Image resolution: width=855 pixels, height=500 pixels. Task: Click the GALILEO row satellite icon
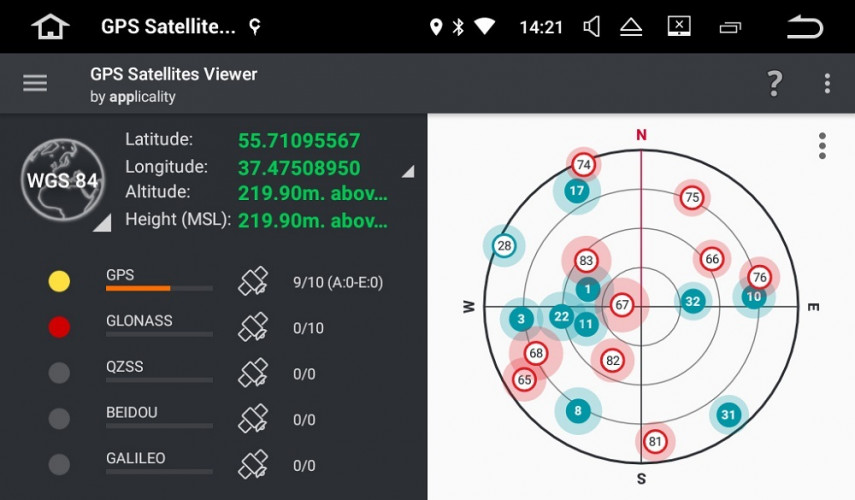tap(253, 465)
